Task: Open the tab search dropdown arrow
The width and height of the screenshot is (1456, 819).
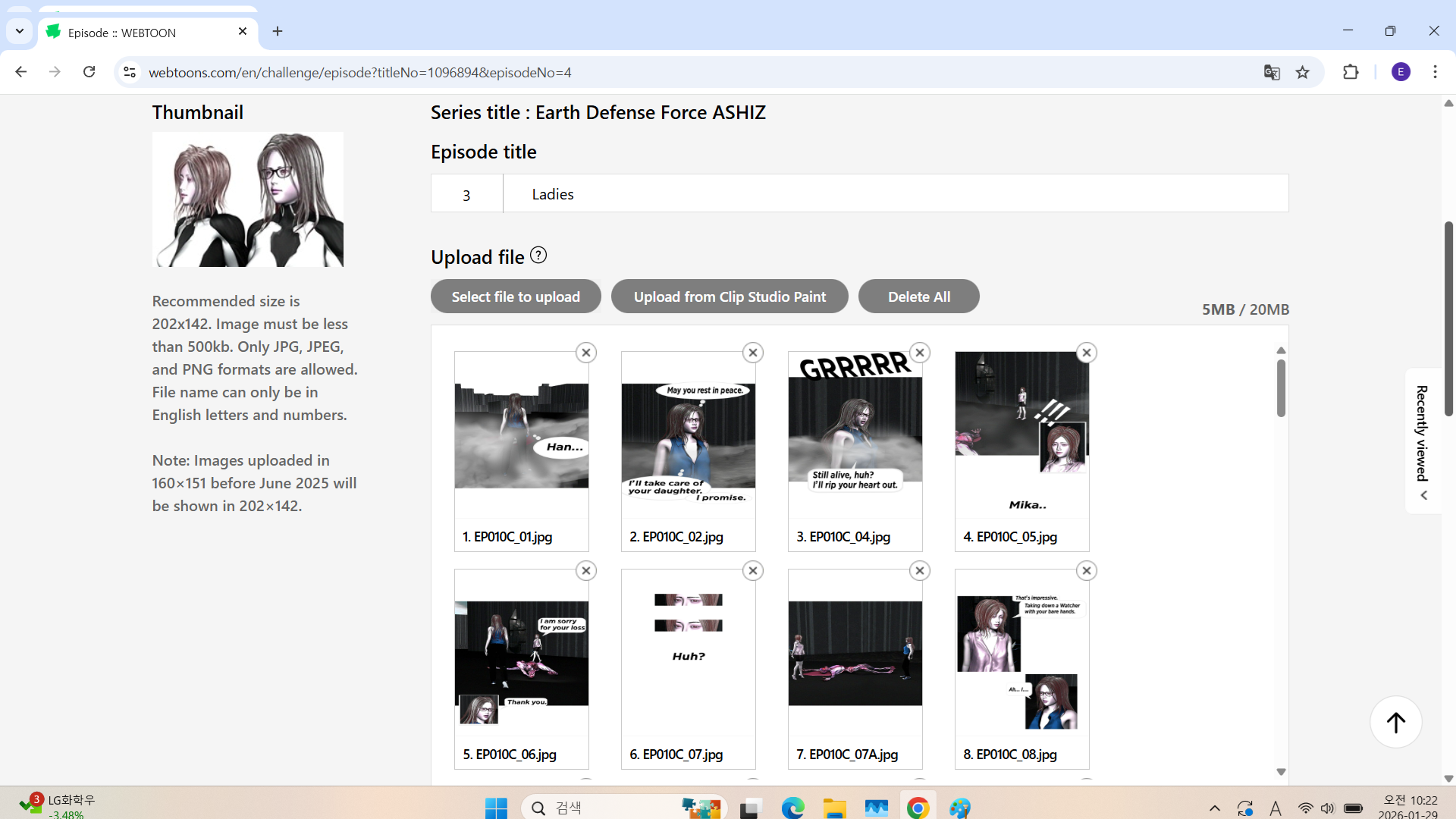Action: (20, 31)
